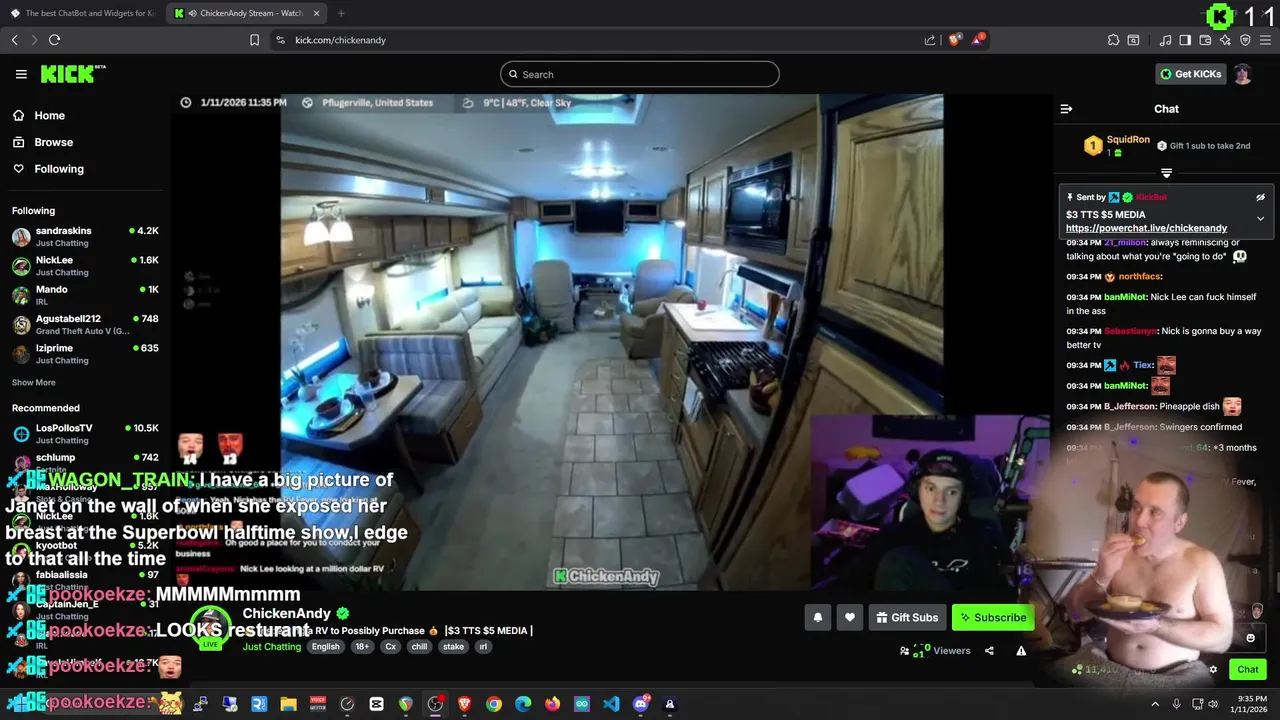Open the emoji picker in chat input

[1250, 638]
